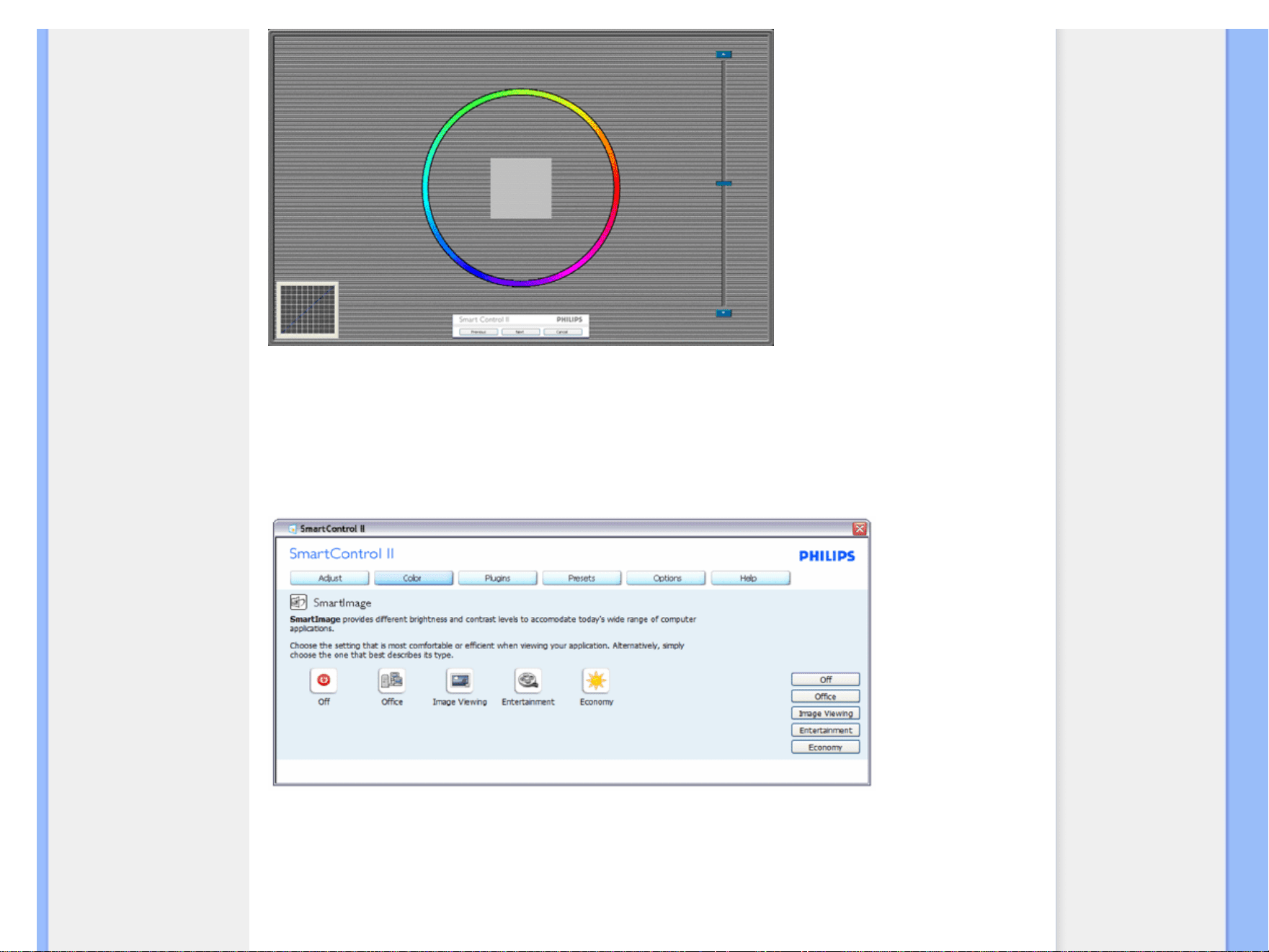Click the gamma curve grid thumbnail
1269x952 pixels.
[308, 310]
